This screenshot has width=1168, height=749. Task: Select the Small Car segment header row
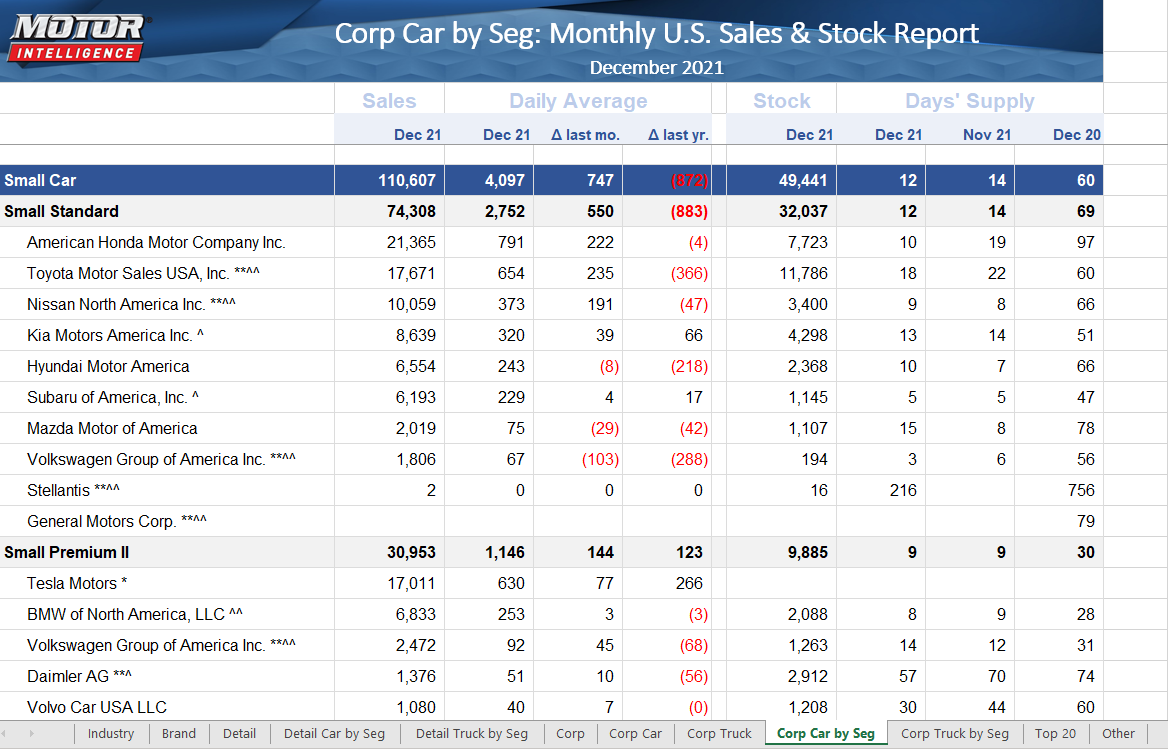click(x=40, y=181)
